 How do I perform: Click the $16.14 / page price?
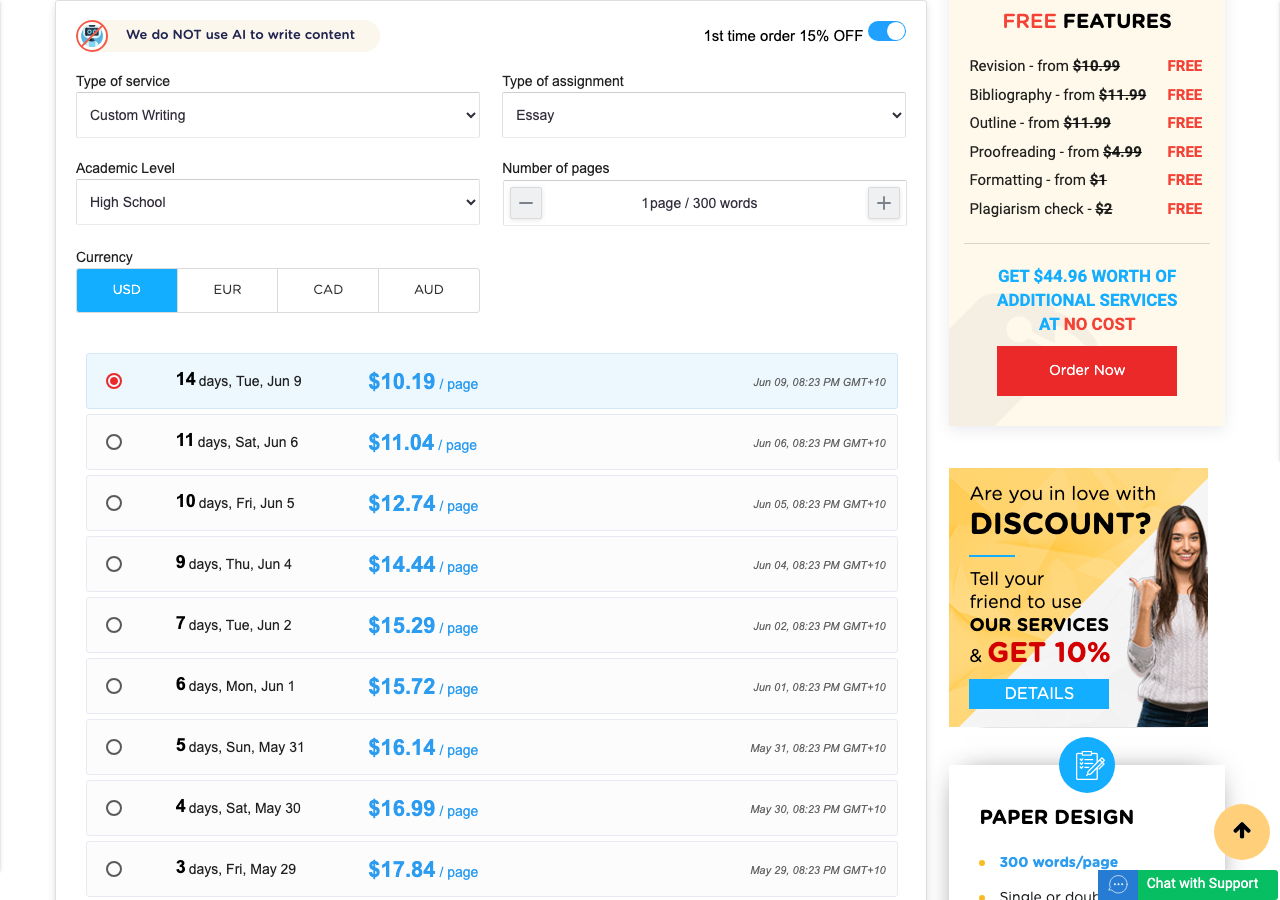click(x=423, y=747)
